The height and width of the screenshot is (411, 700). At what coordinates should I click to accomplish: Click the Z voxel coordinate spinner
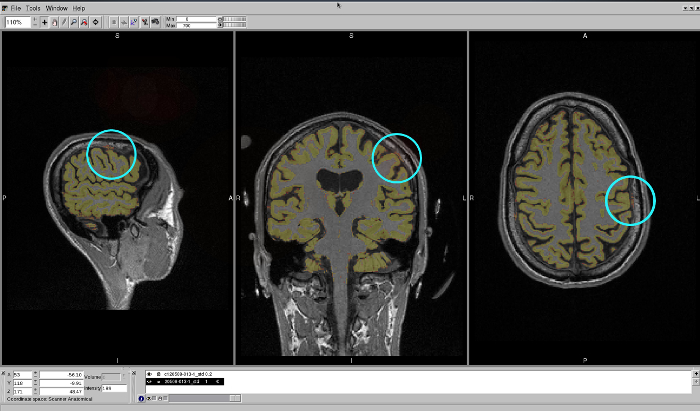pos(35,391)
